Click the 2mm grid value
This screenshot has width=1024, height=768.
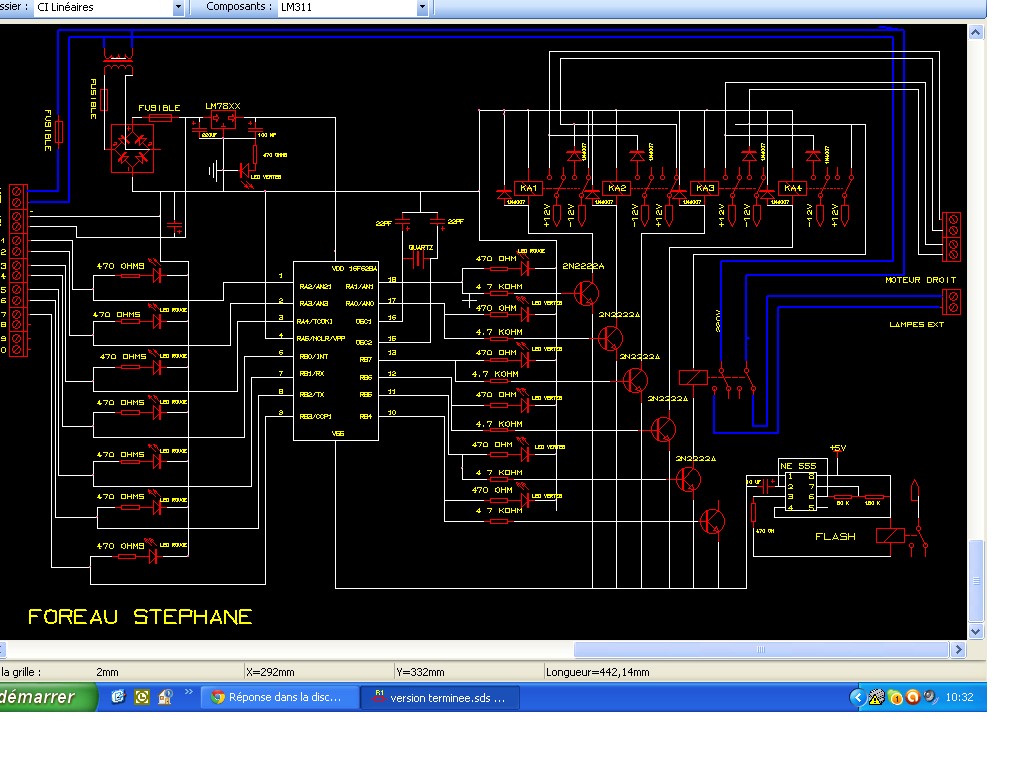(x=107, y=672)
